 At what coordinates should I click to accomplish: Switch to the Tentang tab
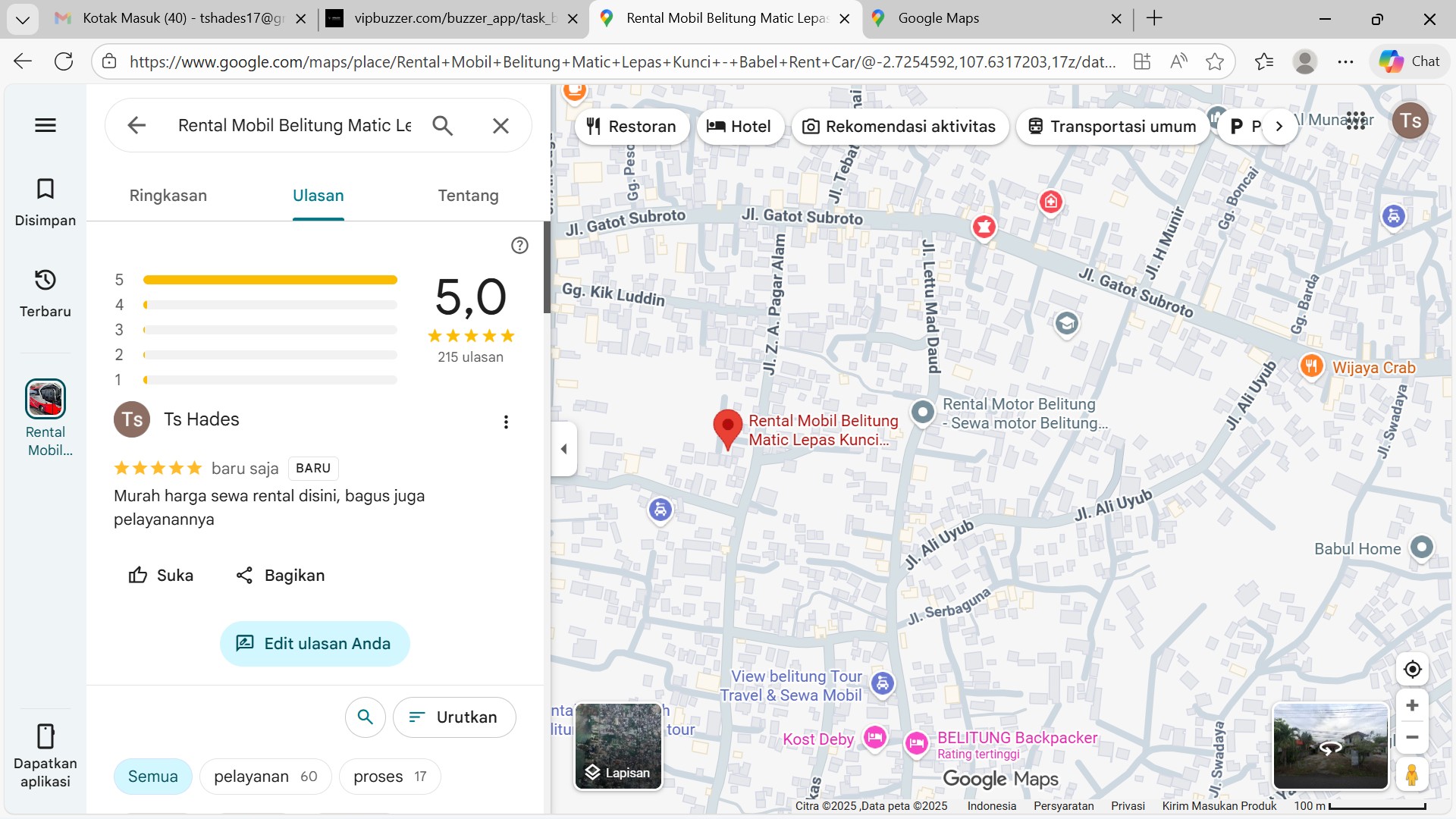click(x=468, y=196)
